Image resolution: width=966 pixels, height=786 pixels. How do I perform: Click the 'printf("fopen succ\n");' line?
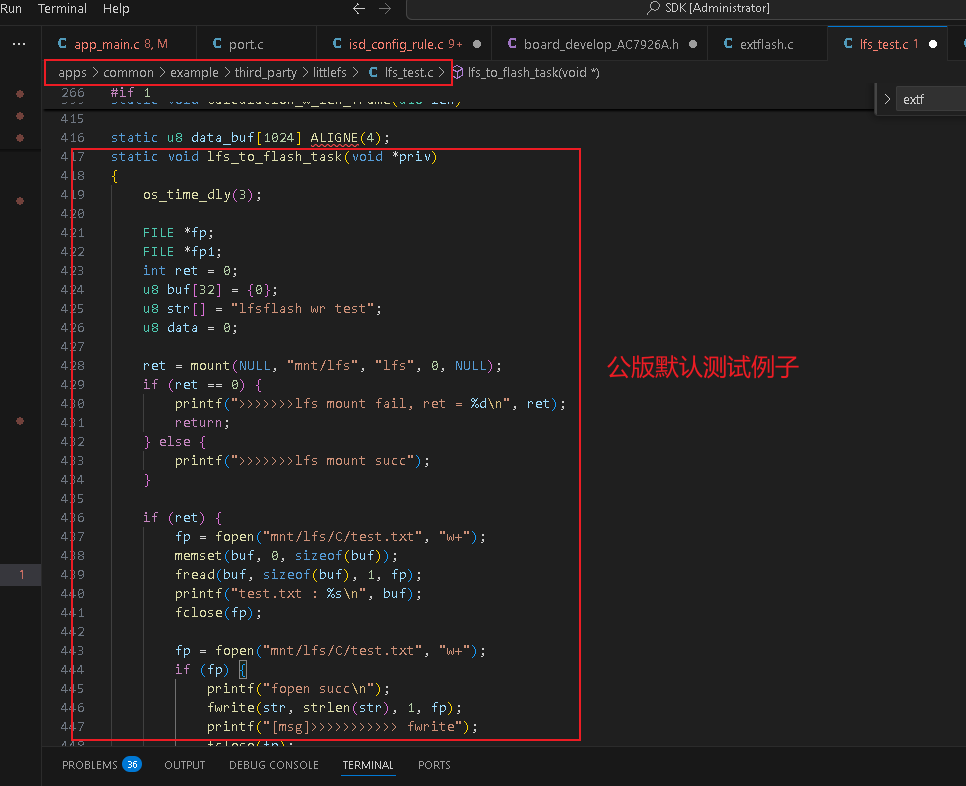[x=298, y=689]
